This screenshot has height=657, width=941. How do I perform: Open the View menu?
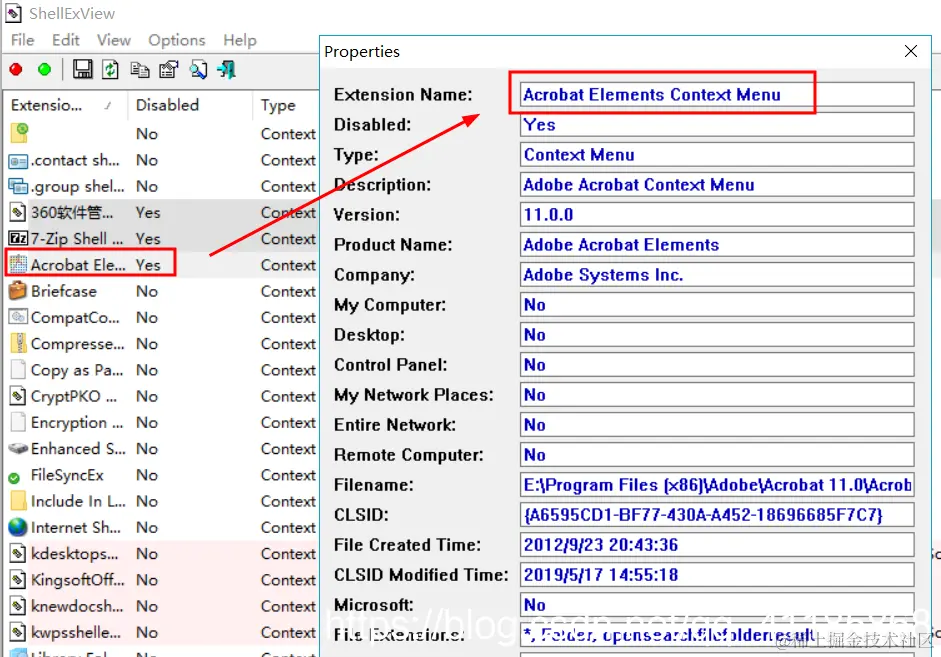113,40
